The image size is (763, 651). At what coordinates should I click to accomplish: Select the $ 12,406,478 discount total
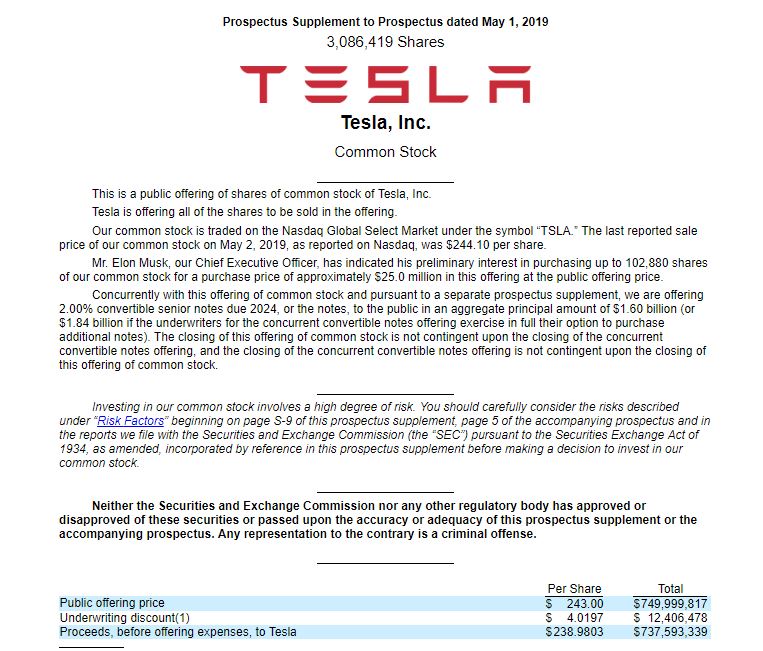click(670, 618)
